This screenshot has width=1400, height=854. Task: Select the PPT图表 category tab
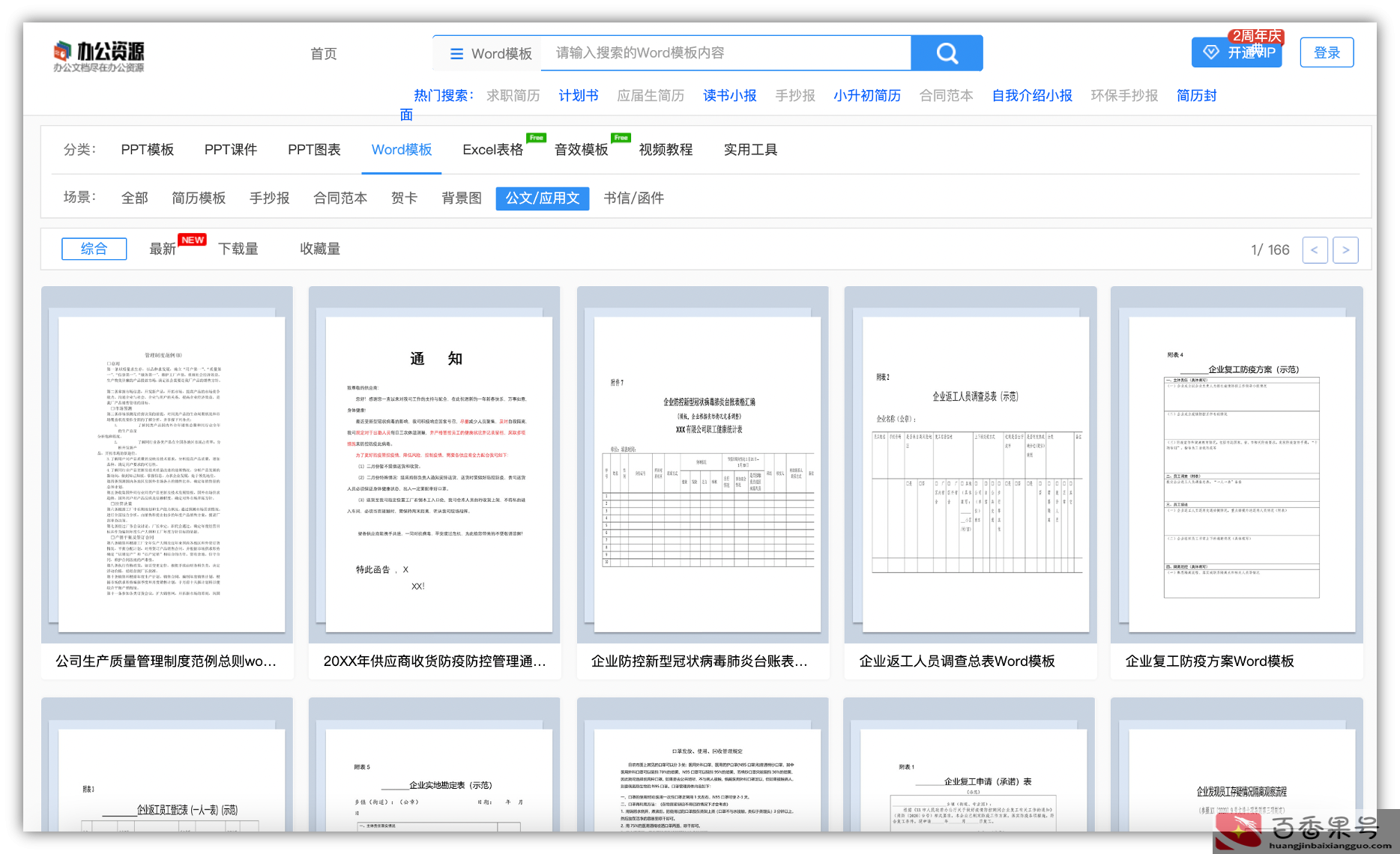click(x=314, y=150)
